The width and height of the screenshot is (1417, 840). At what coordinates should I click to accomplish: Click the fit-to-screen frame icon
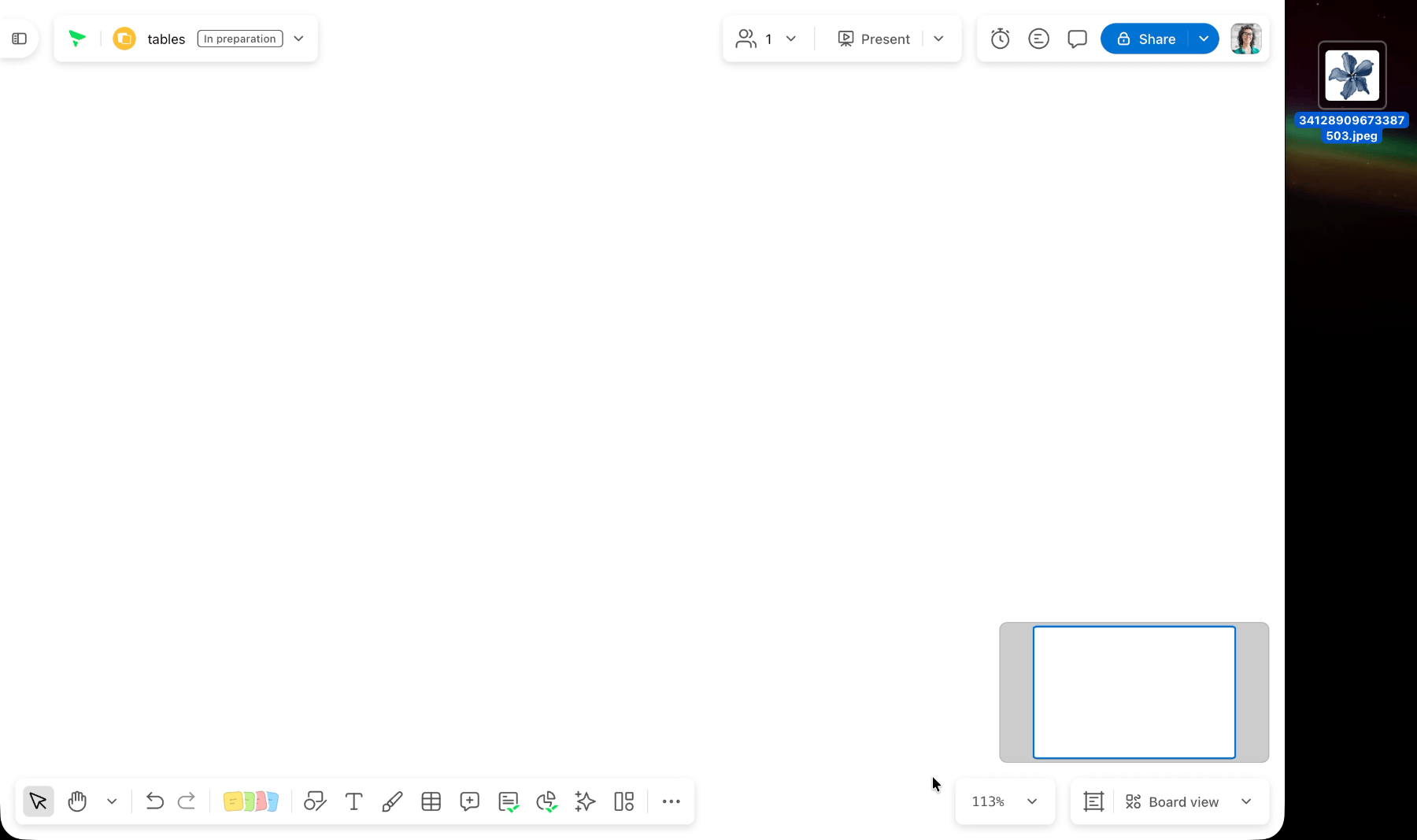click(x=1093, y=801)
